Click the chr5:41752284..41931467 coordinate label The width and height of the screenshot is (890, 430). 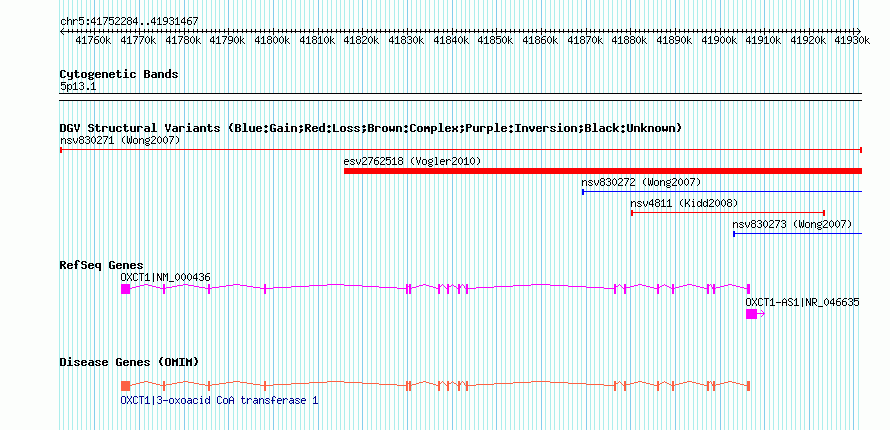click(x=129, y=22)
